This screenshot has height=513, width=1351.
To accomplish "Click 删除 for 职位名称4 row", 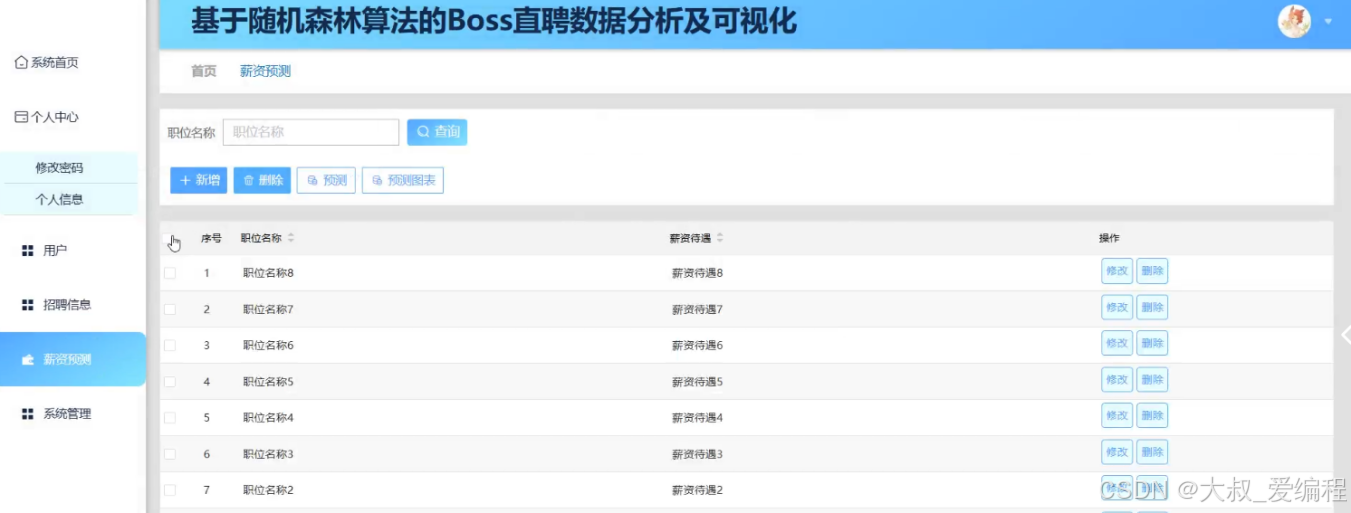I will (x=1152, y=415).
